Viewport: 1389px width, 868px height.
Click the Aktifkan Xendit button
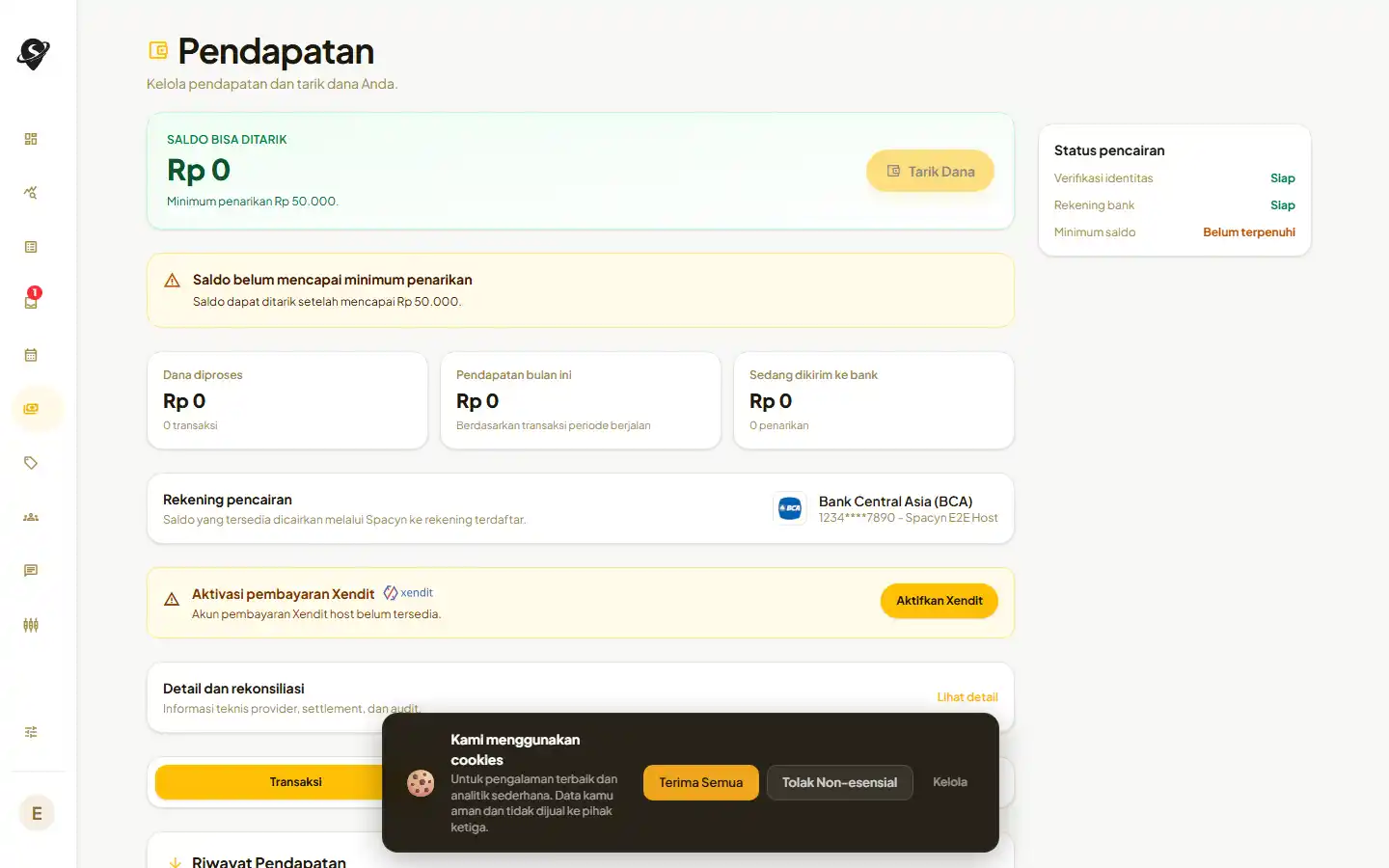point(940,601)
